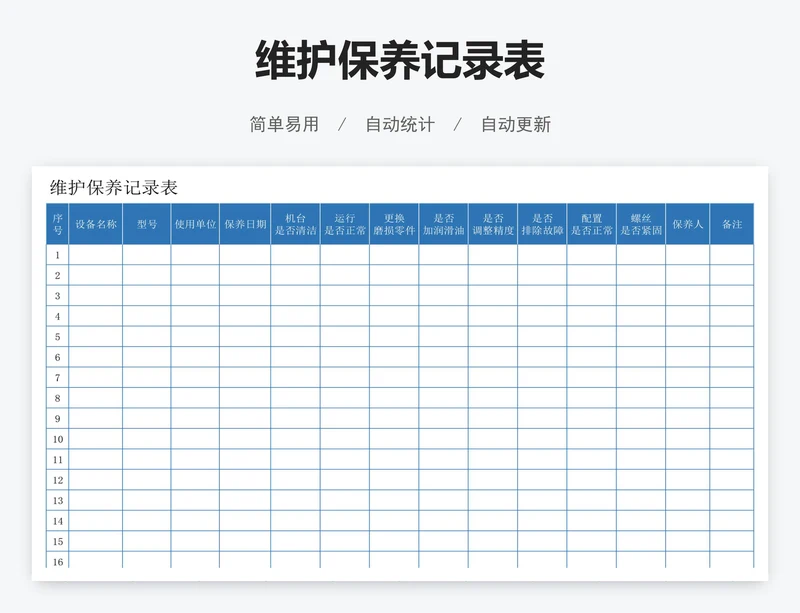Click row number 8 cell
This screenshot has height=613, width=800.
point(58,398)
